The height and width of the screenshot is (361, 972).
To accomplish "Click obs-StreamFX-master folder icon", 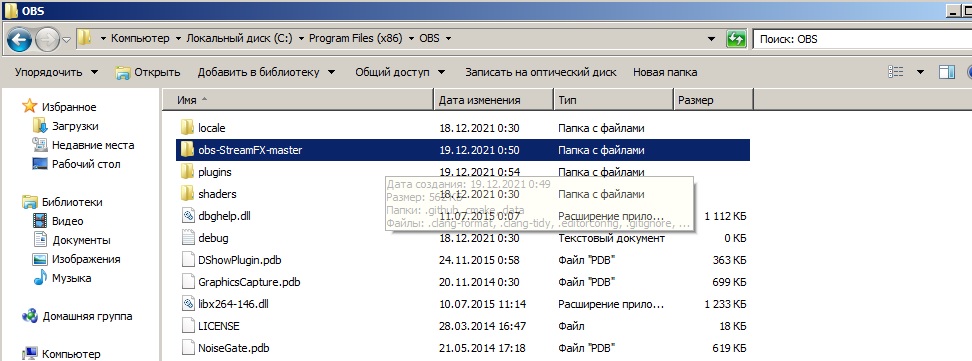I will [x=187, y=149].
